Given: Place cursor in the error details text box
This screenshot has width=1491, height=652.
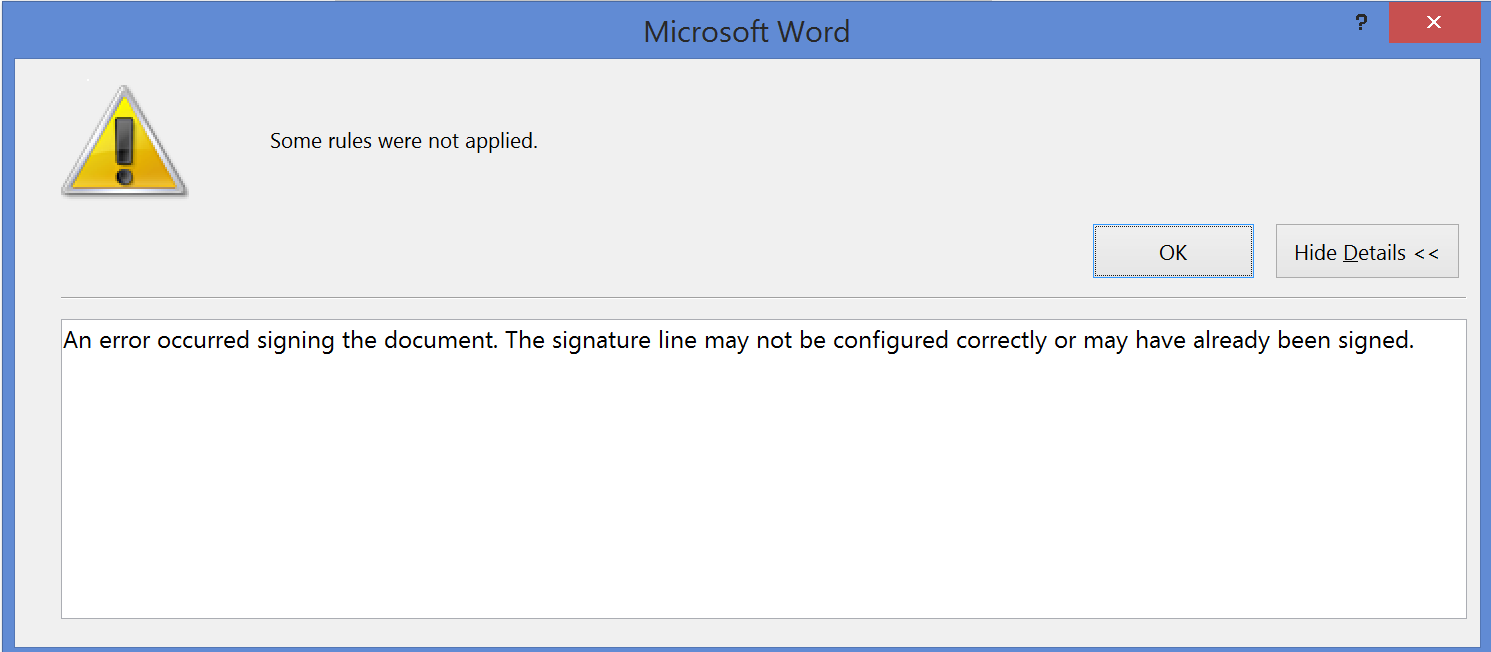Looking at the screenshot, I should [764, 468].
